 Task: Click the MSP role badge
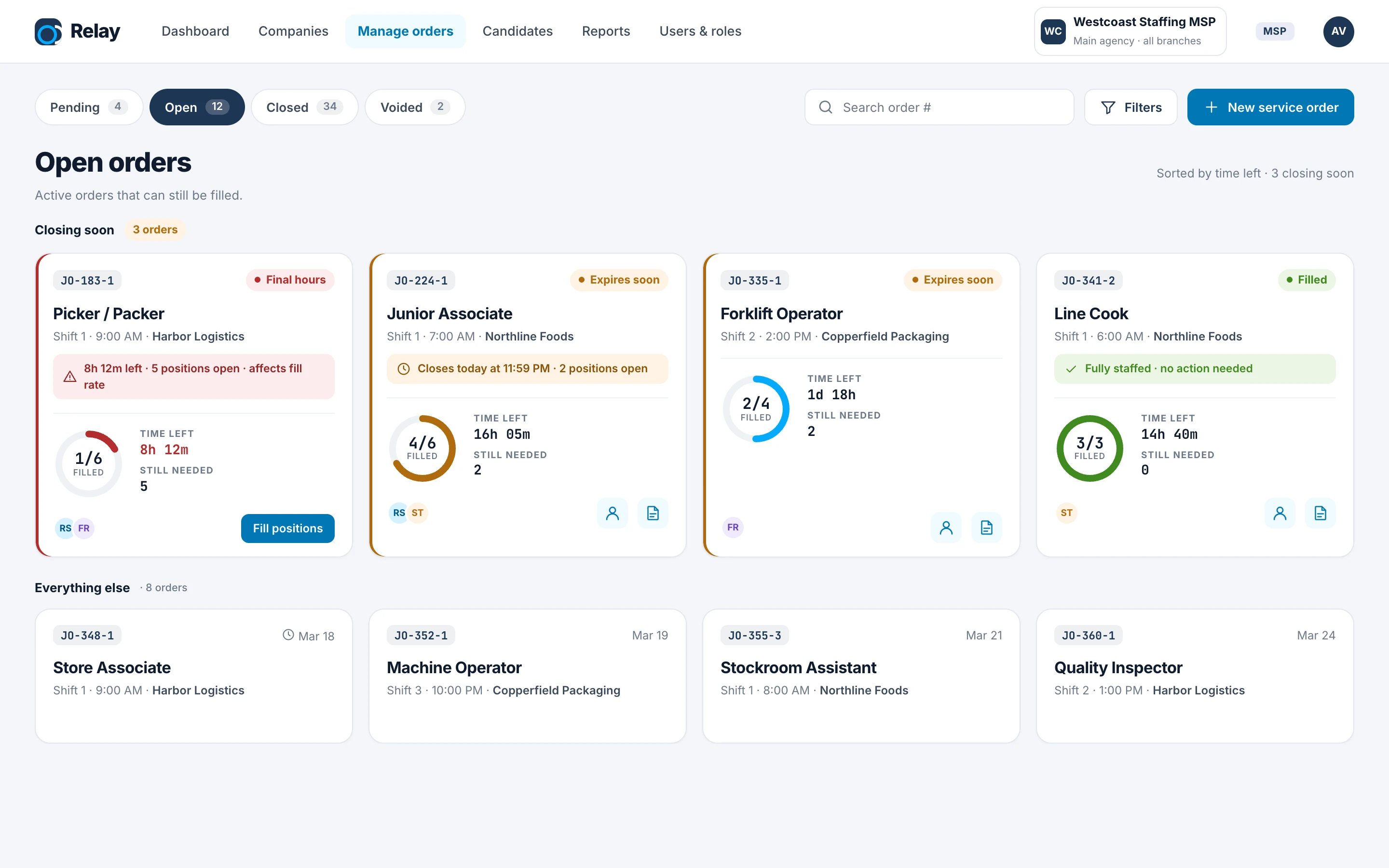coord(1274,31)
